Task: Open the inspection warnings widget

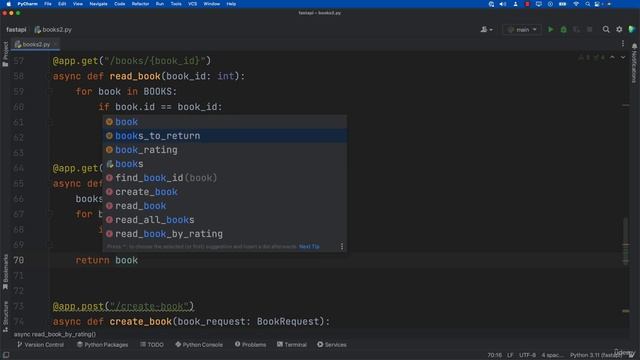Action: [591, 58]
